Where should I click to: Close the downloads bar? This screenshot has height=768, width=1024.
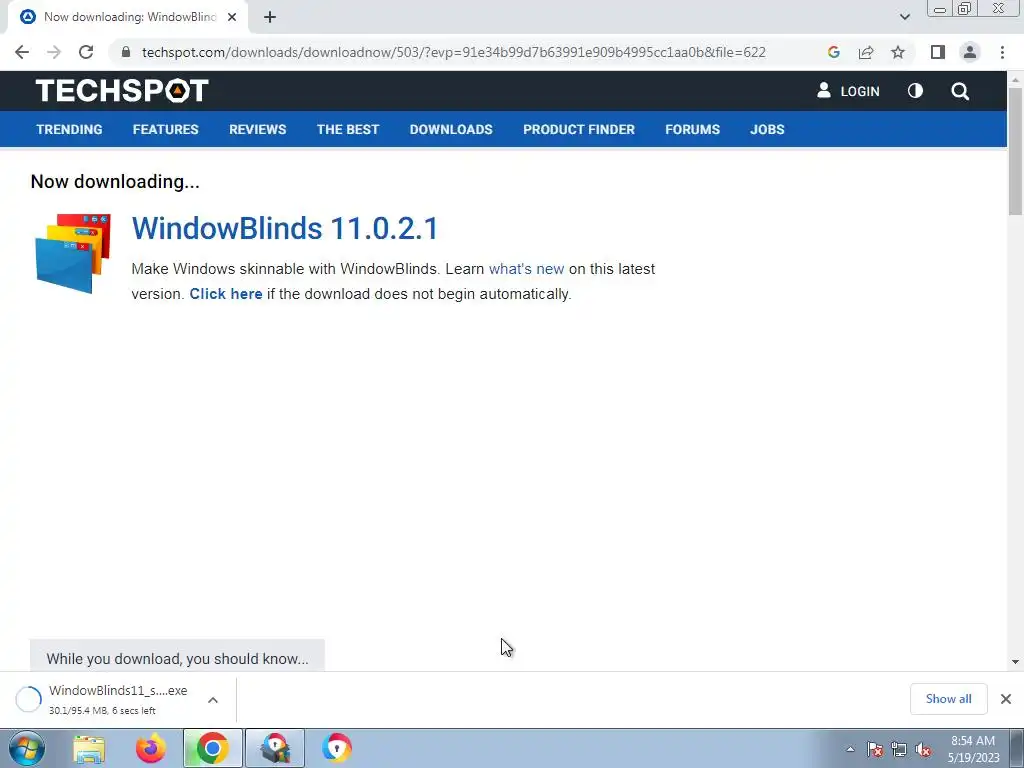click(1006, 699)
